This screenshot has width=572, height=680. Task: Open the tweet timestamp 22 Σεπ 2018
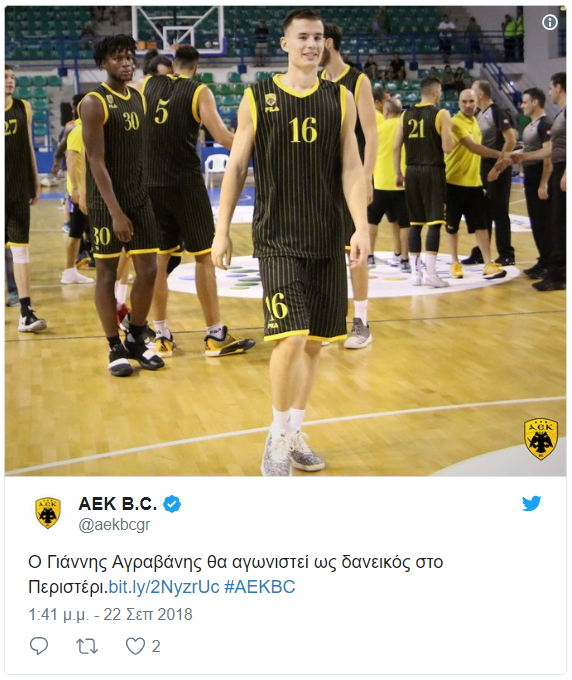pyautogui.click(x=111, y=615)
